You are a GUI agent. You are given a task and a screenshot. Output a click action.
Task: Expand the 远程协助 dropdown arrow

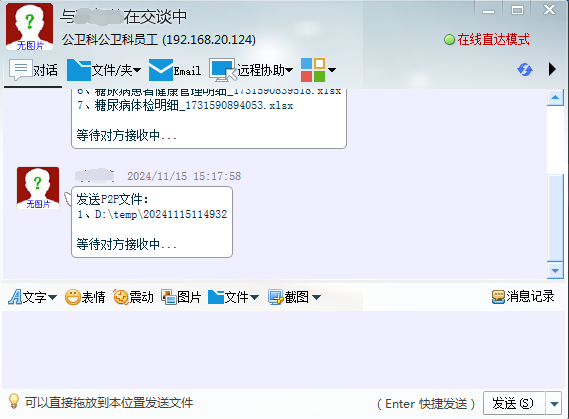(289, 70)
